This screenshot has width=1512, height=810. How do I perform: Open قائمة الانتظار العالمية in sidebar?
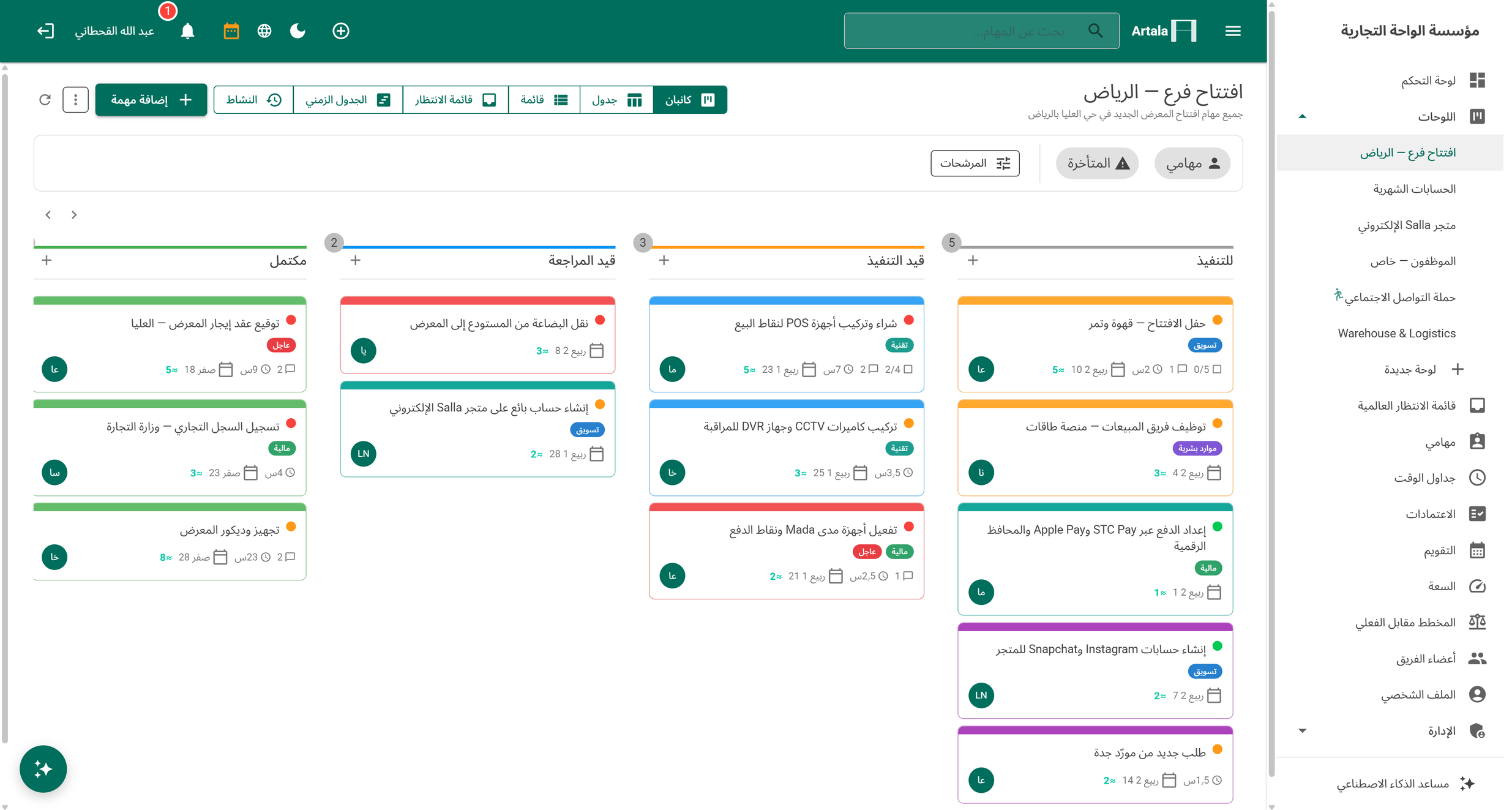pyautogui.click(x=1390, y=405)
